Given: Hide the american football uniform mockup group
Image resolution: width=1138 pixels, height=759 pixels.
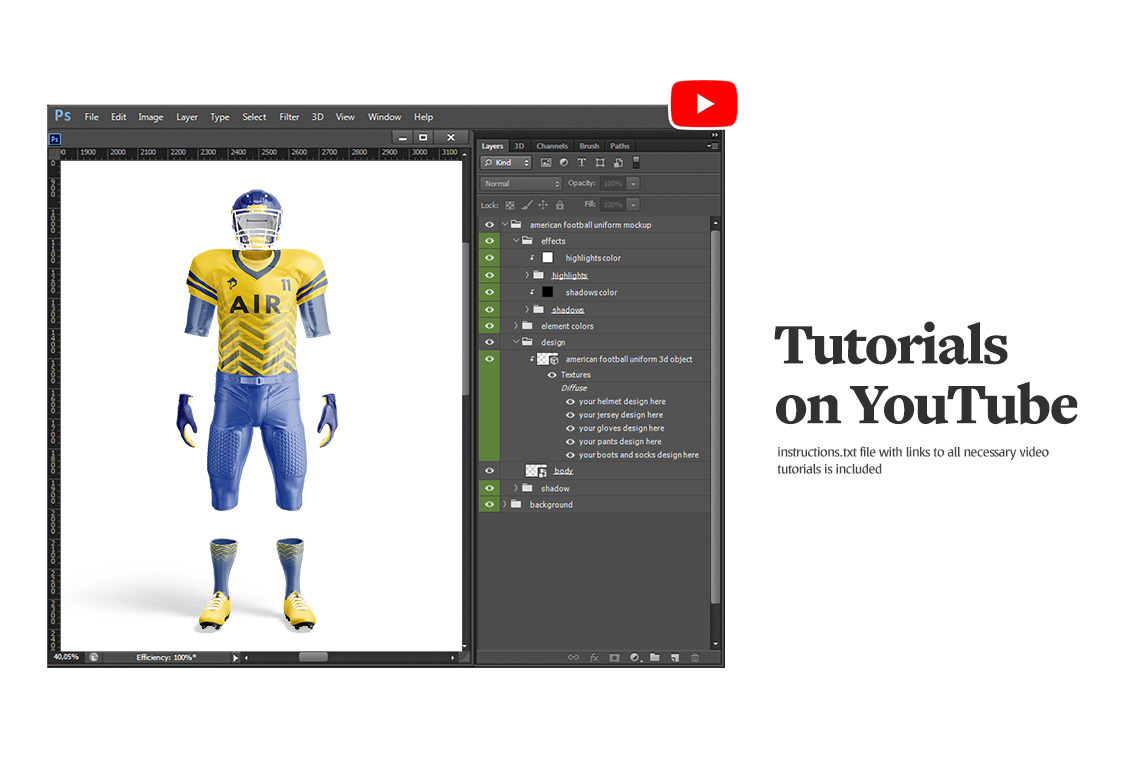Looking at the screenshot, I should (489, 225).
